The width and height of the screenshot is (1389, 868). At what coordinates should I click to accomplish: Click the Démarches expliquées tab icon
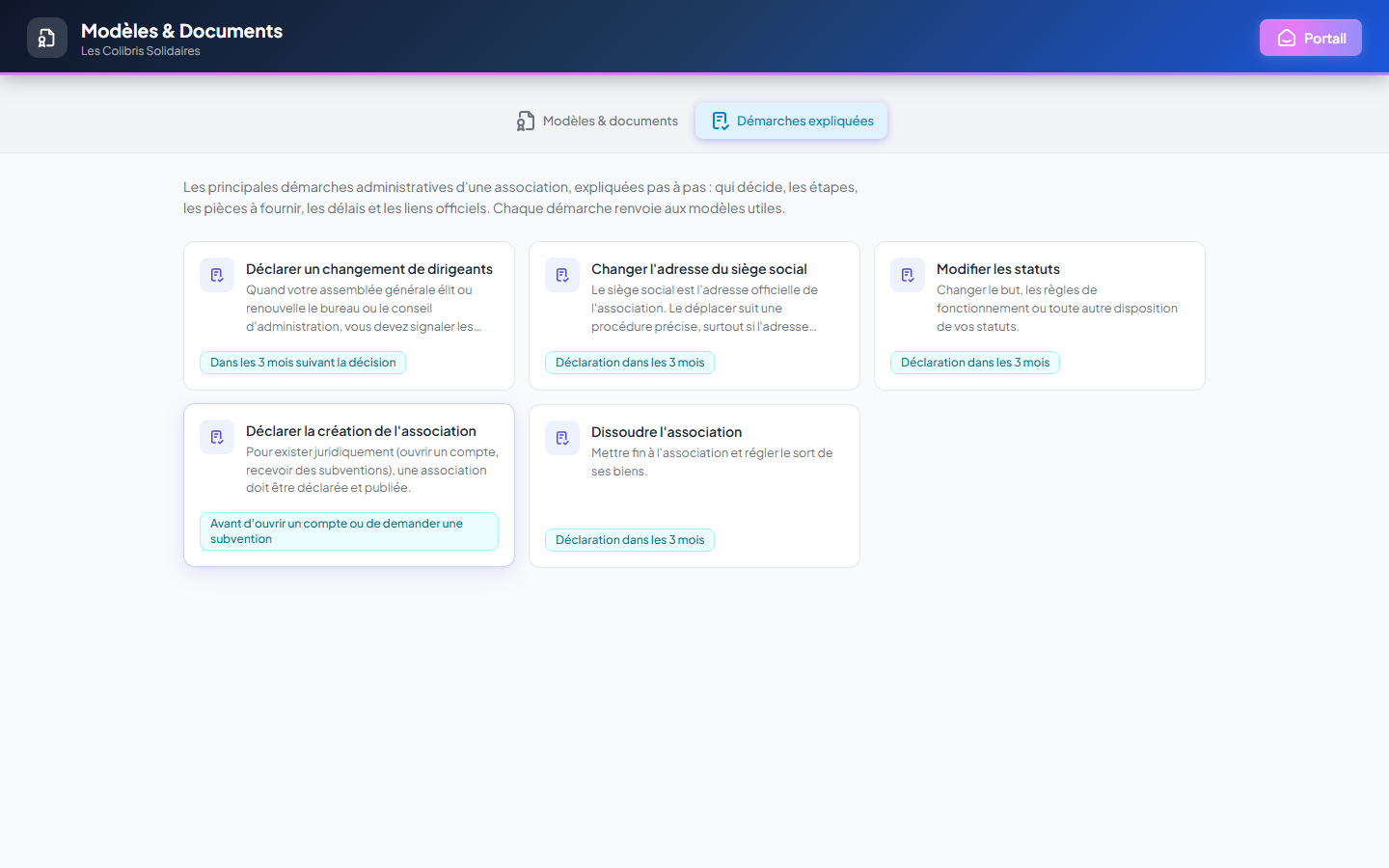721,121
